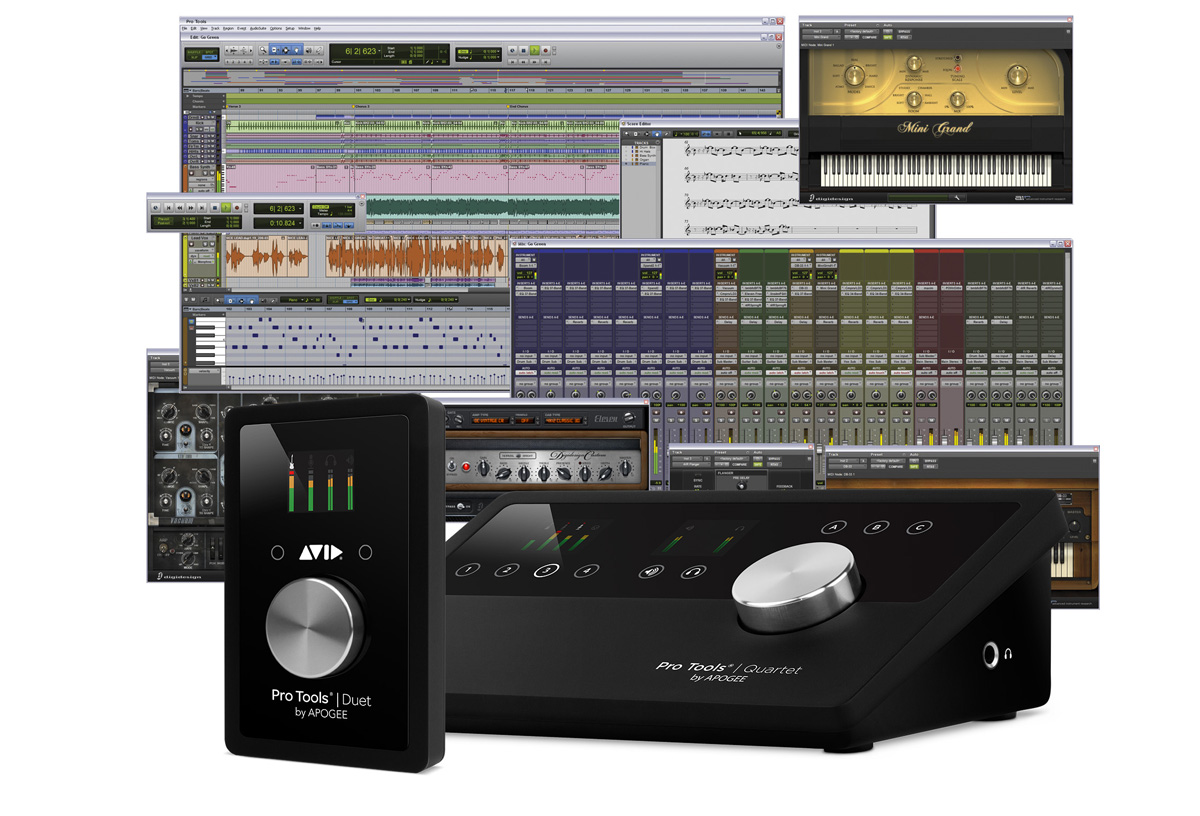Enable Grid edit mode
Screen dimensions: 1200x816
[210, 57]
